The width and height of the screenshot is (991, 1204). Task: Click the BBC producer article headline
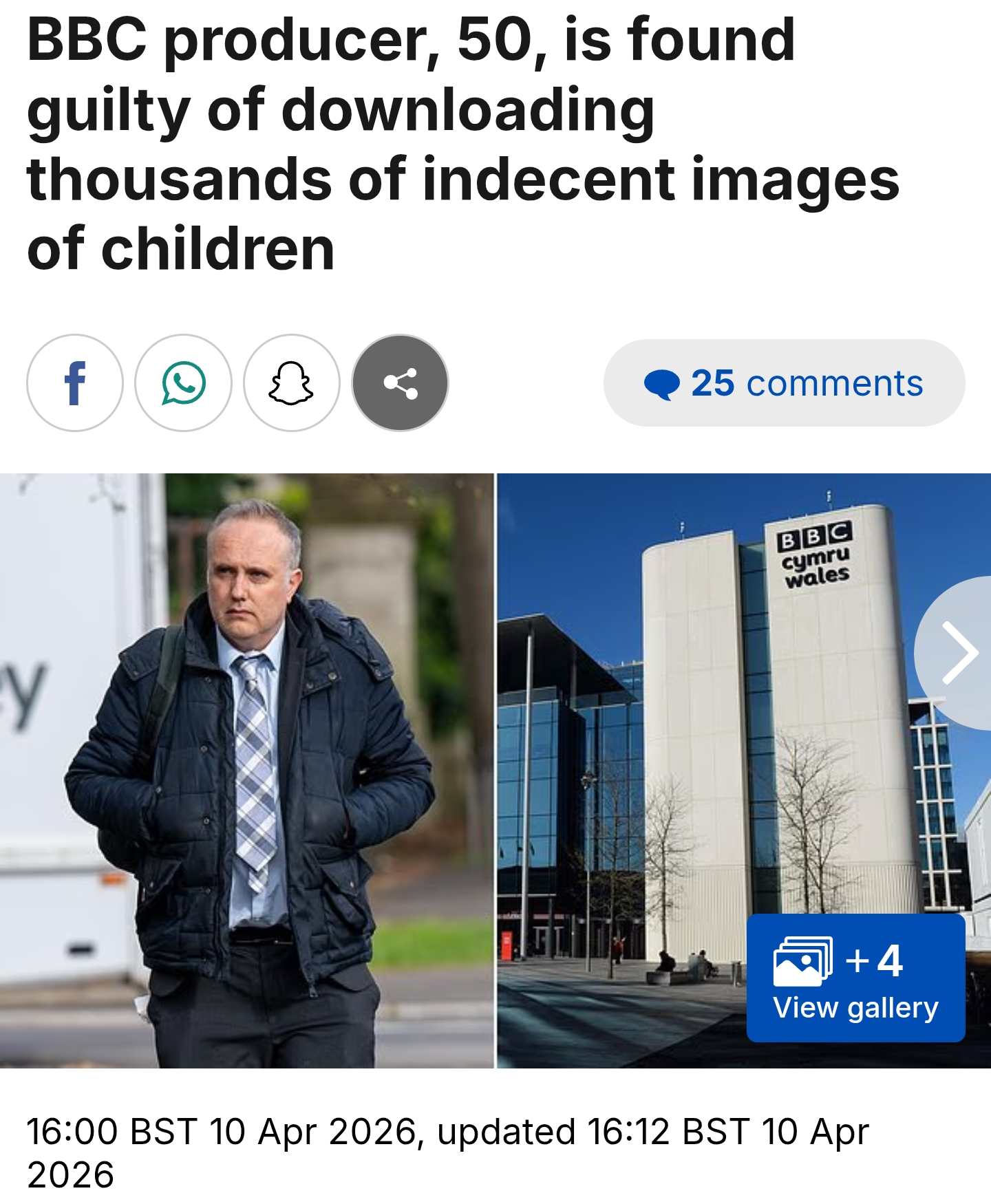coord(462,144)
